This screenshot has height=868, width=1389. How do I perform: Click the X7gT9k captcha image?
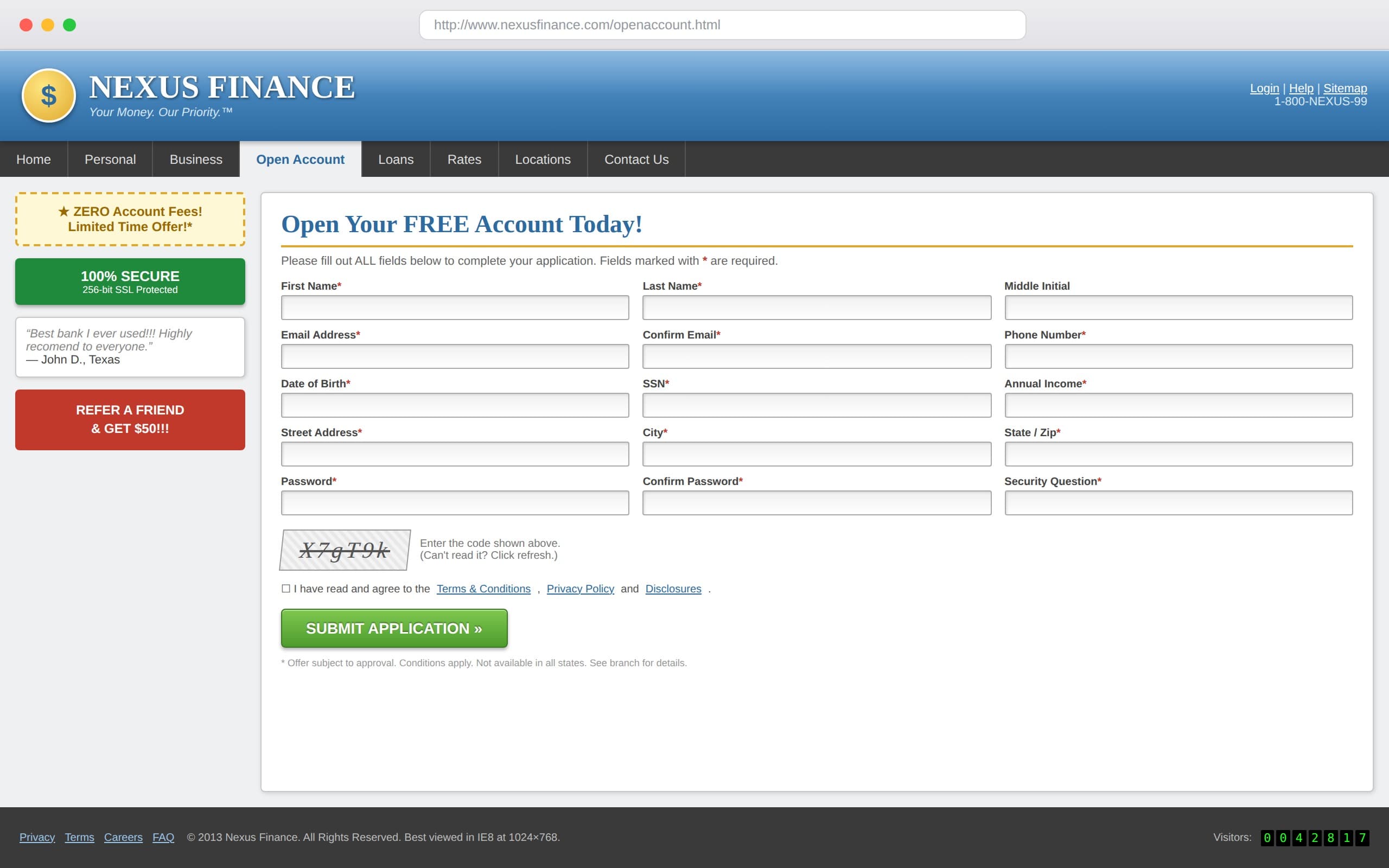pyautogui.click(x=345, y=550)
